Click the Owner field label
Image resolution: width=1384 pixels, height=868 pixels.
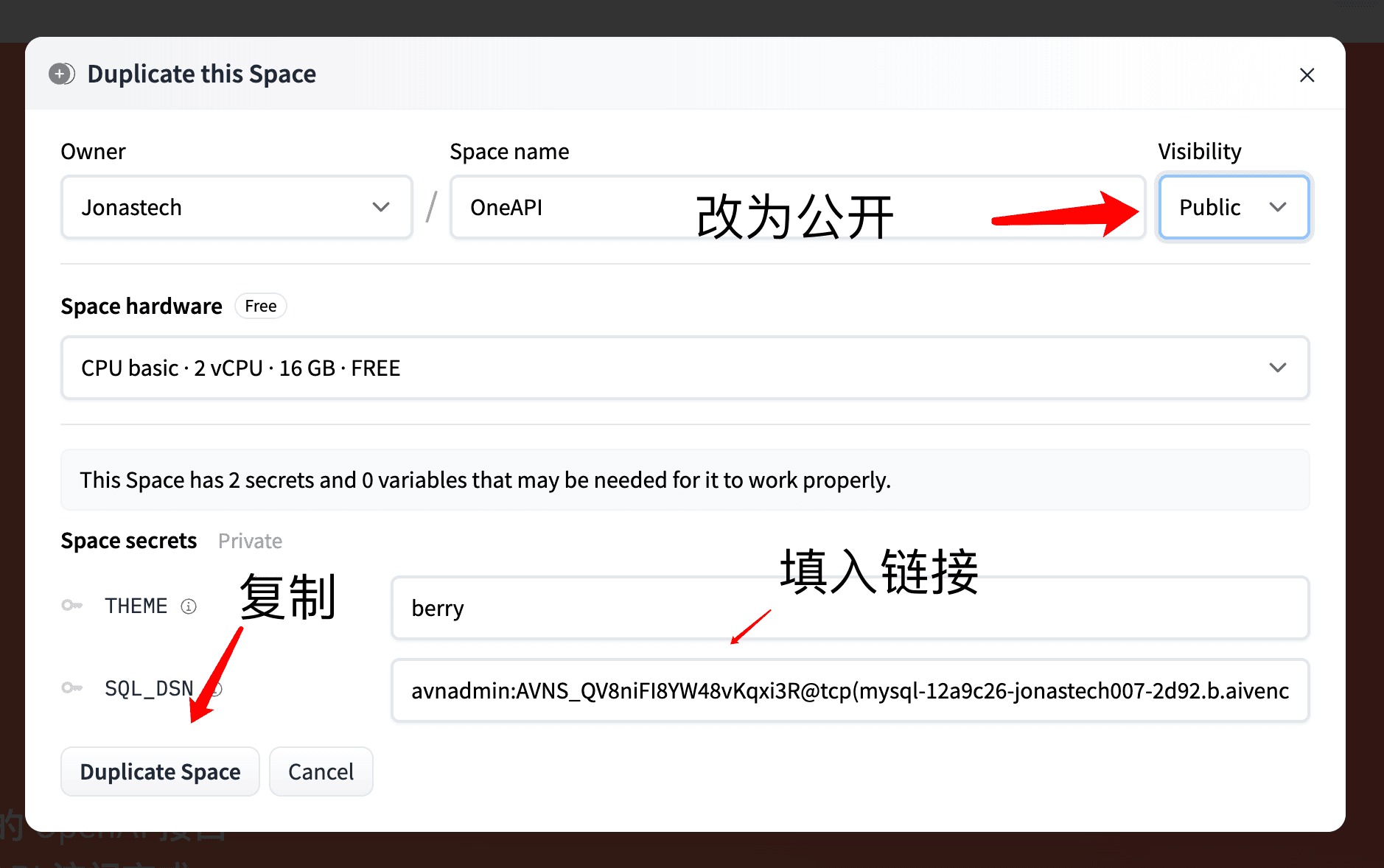pyautogui.click(x=93, y=151)
